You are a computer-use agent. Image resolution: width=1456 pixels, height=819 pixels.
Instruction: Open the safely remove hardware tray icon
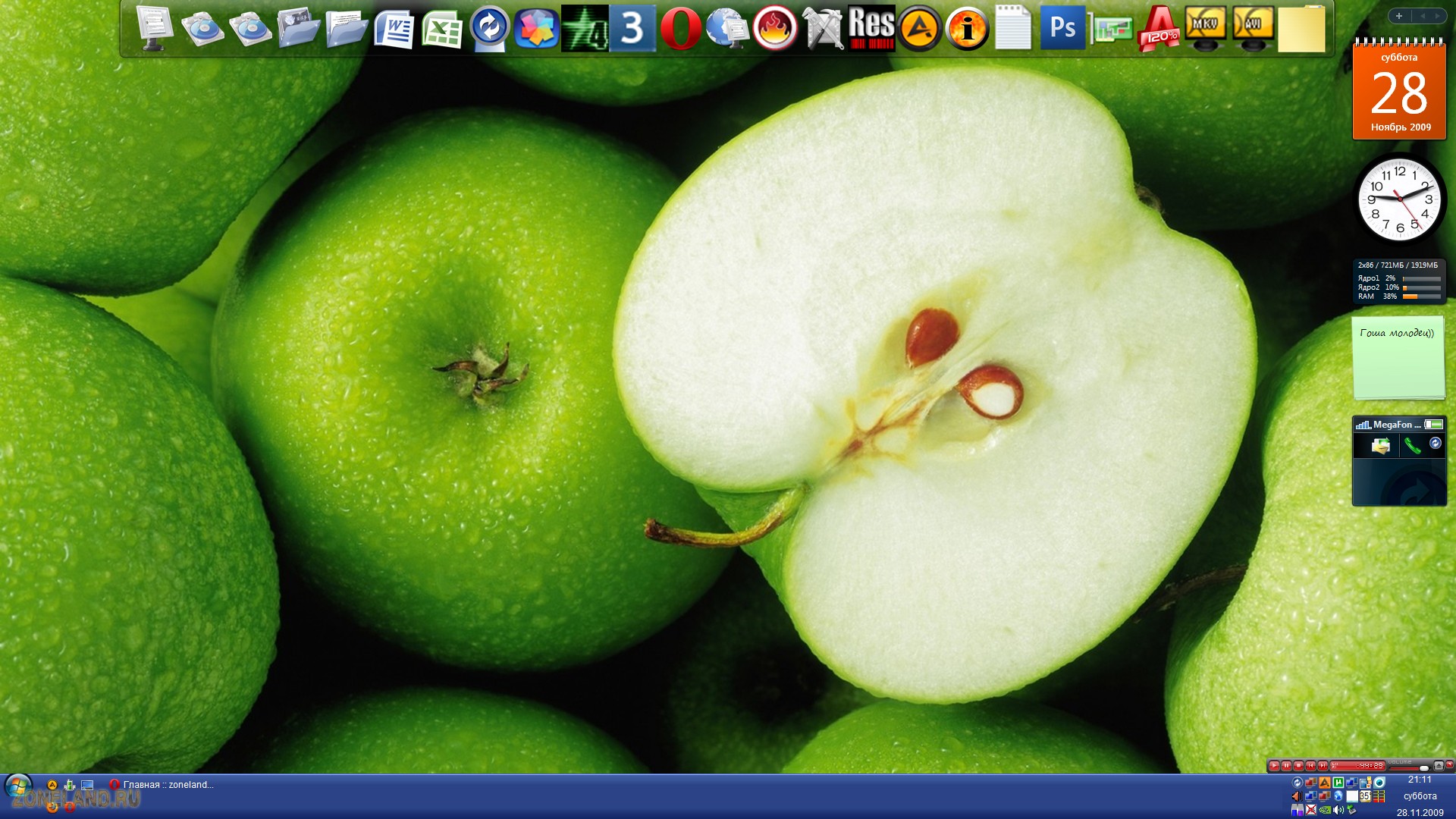point(1351,810)
